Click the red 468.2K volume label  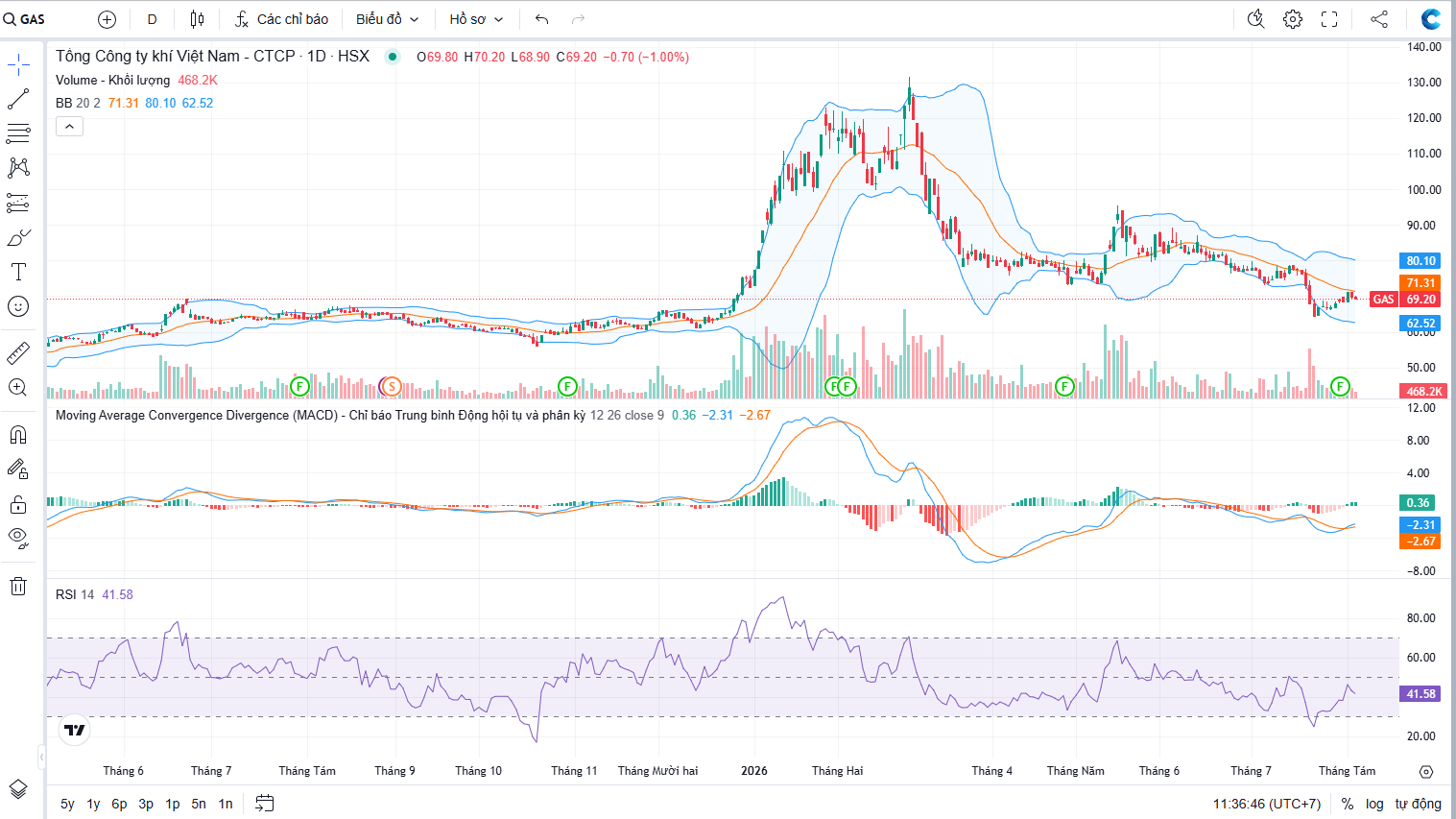(x=1424, y=392)
